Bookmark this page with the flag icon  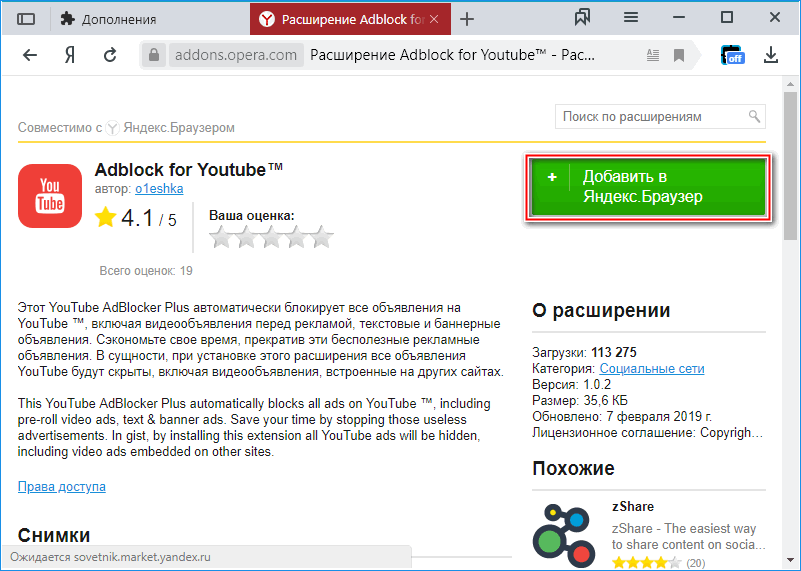point(679,55)
